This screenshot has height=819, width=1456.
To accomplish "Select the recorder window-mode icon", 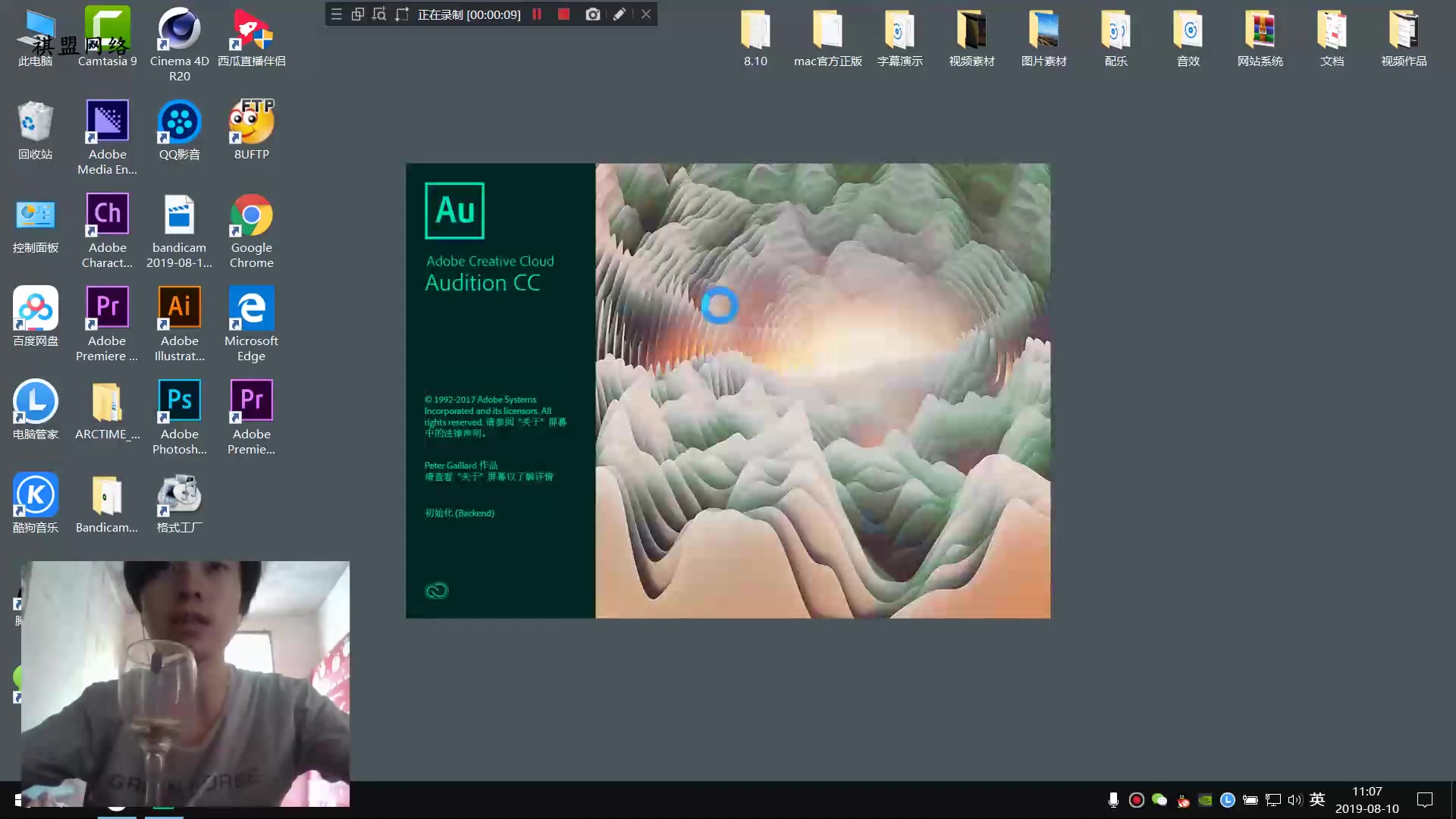I will tap(358, 14).
